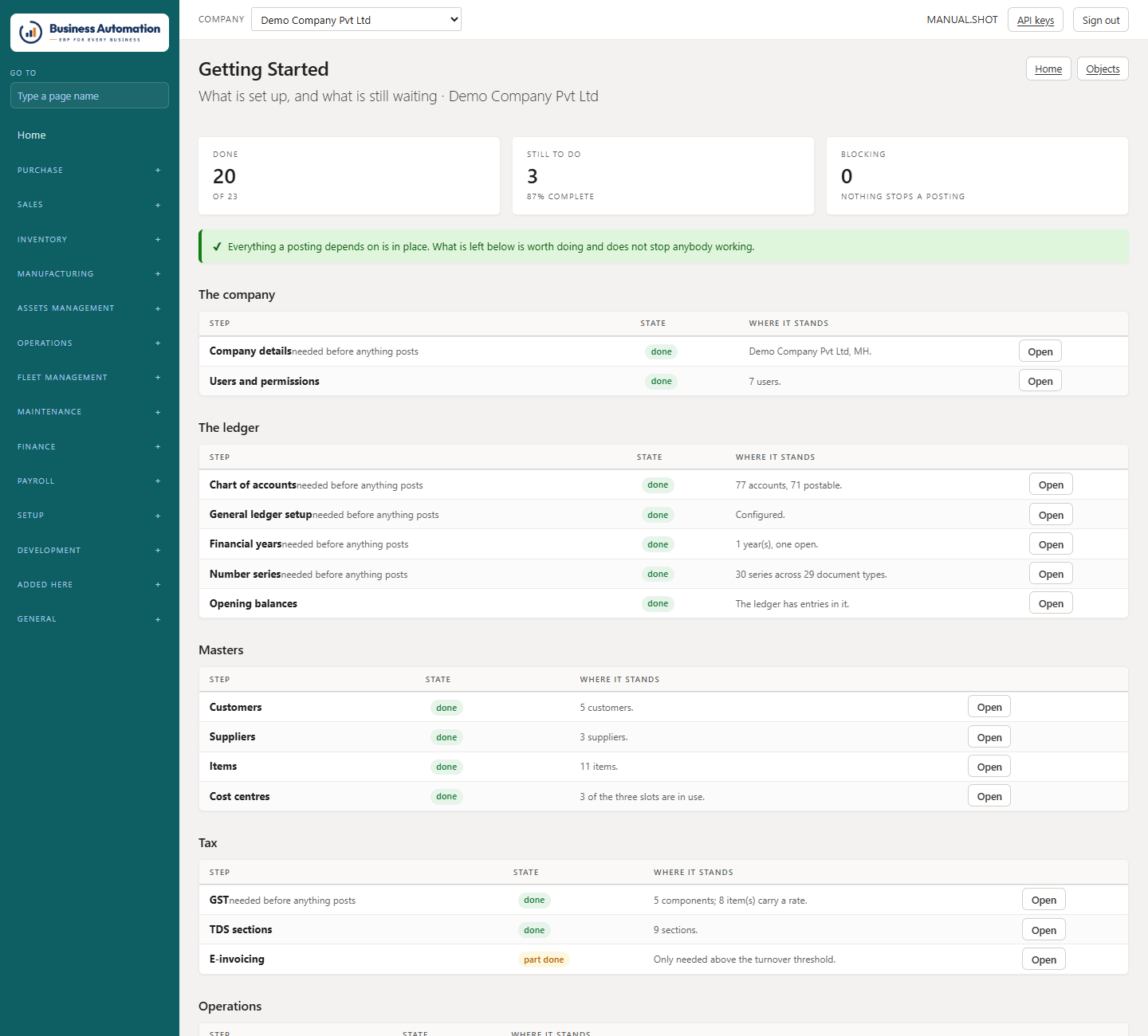The image size is (1148, 1036).
Task: Open the Chart of accounts step
Action: (x=1051, y=485)
